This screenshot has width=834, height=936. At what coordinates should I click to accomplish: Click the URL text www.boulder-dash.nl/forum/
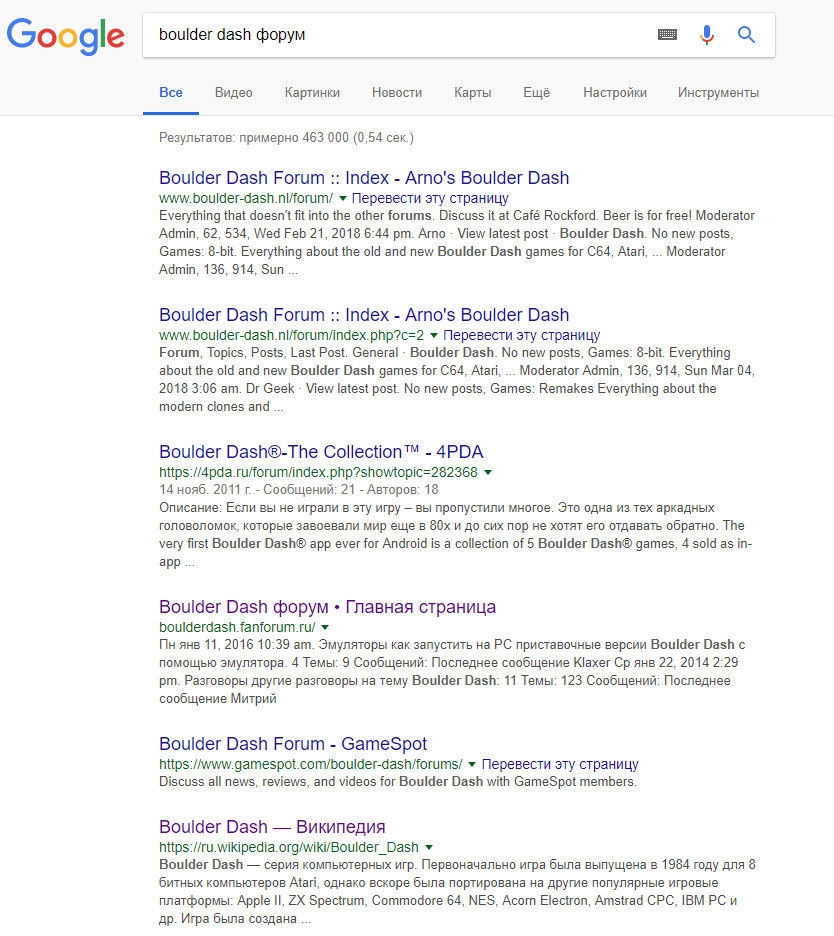pos(246,198)
